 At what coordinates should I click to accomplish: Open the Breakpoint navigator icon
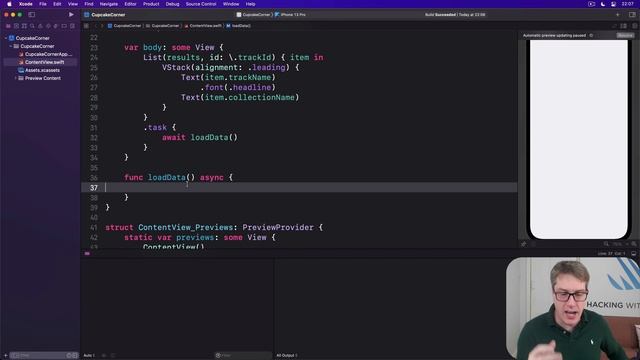[x=64, y=26]
